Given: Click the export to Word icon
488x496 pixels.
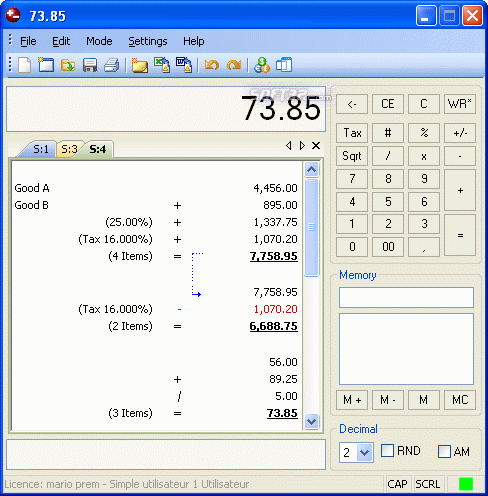Looking at the screenshot, I should tap(184, 65).
